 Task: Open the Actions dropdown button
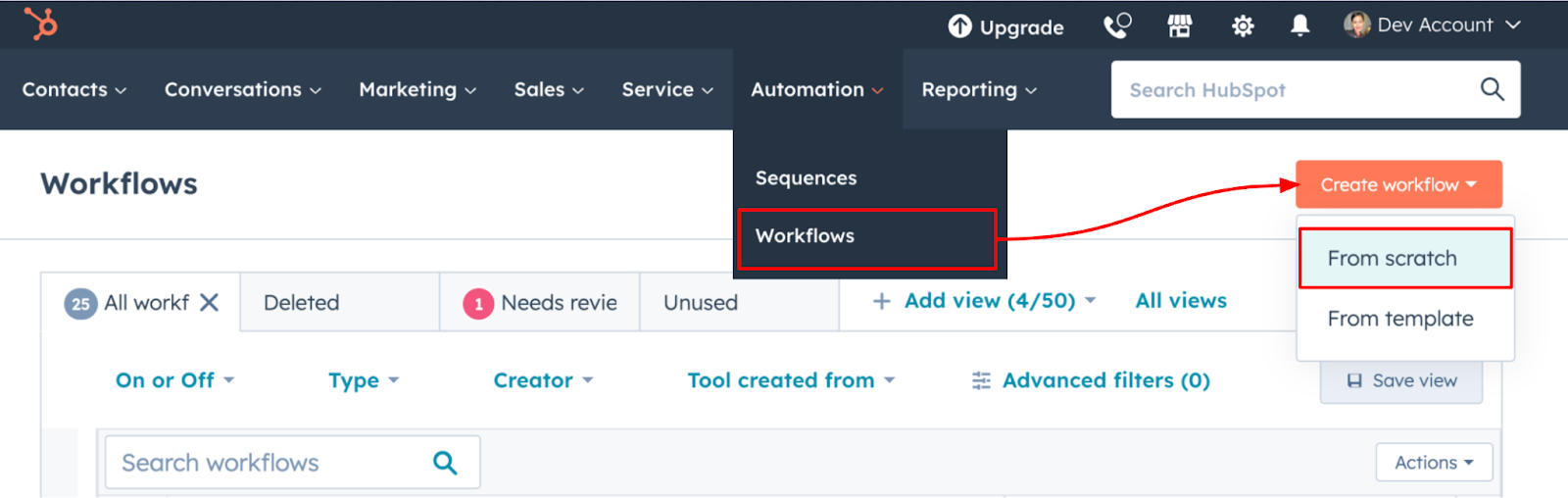tap(1434, 463)
